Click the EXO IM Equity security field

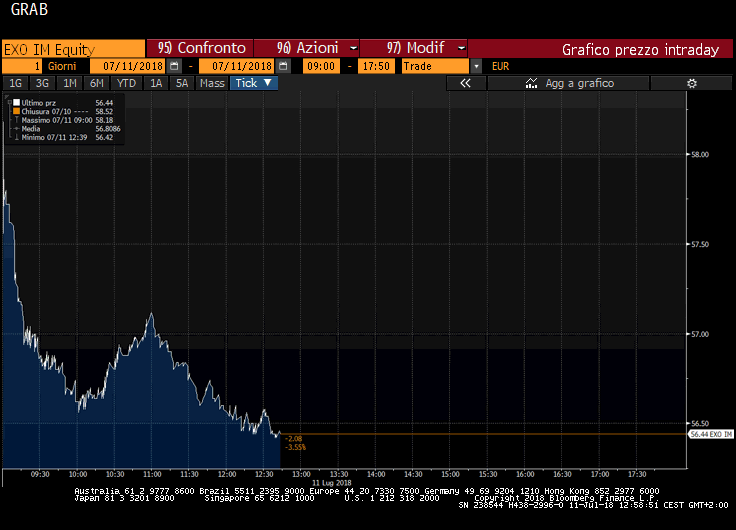[73, 49]
